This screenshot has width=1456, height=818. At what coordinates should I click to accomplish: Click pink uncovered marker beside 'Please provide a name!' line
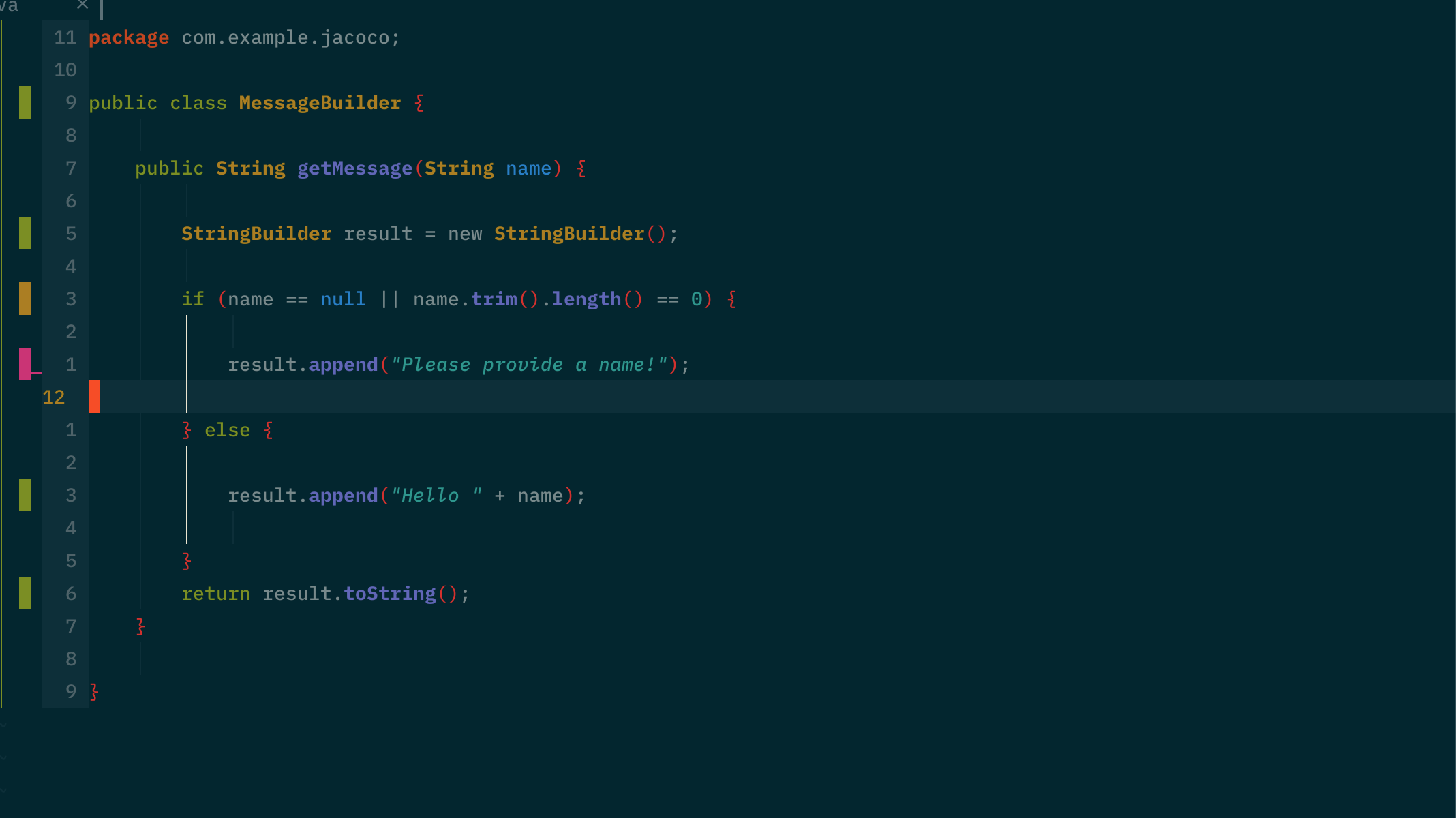point(25,363)
